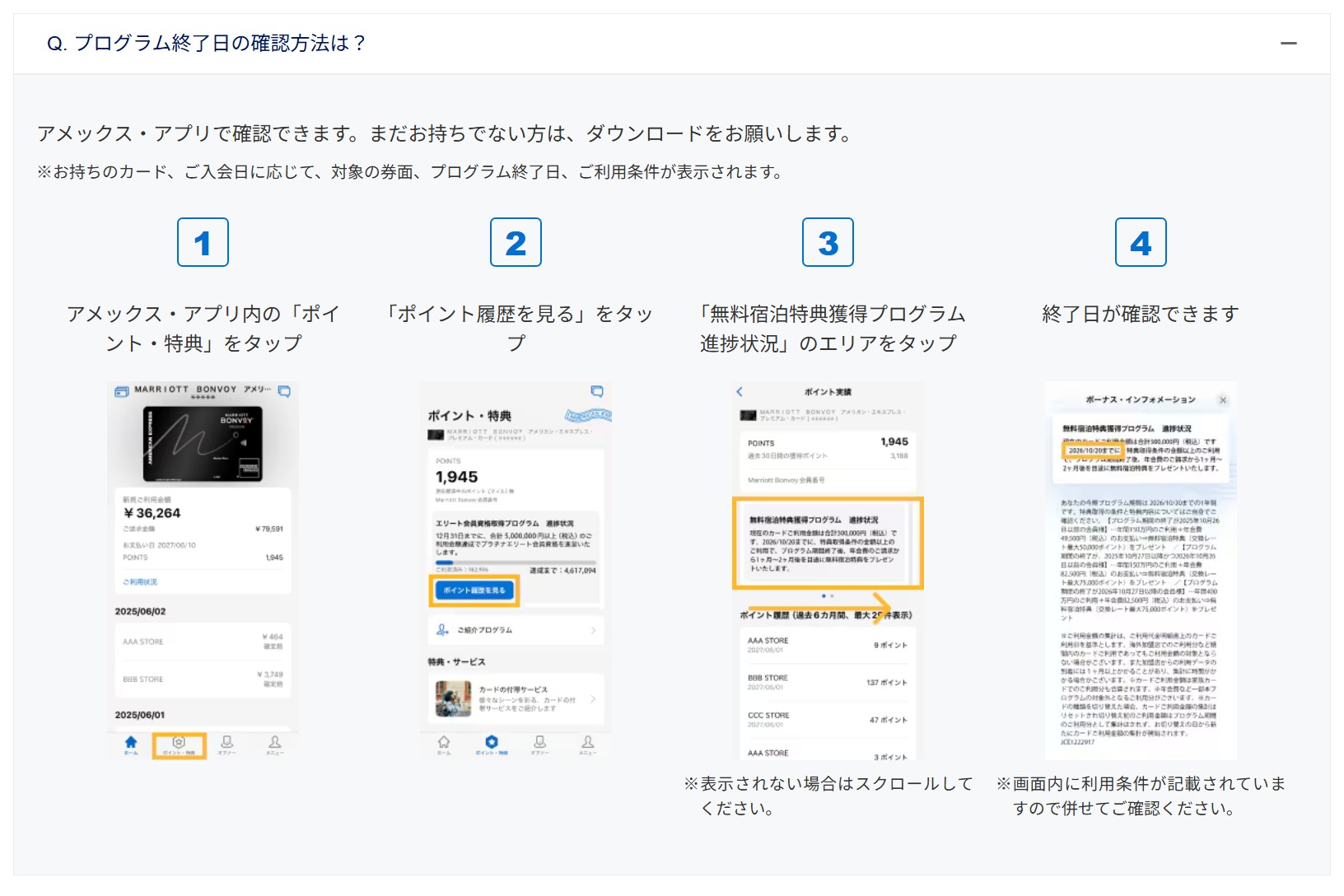Viewport: 1344px width, 896px height.
Task: Tap the highlighted 無料宿泊特典獲得プログラム 進捗状況 area
Action: click(828, 544)
